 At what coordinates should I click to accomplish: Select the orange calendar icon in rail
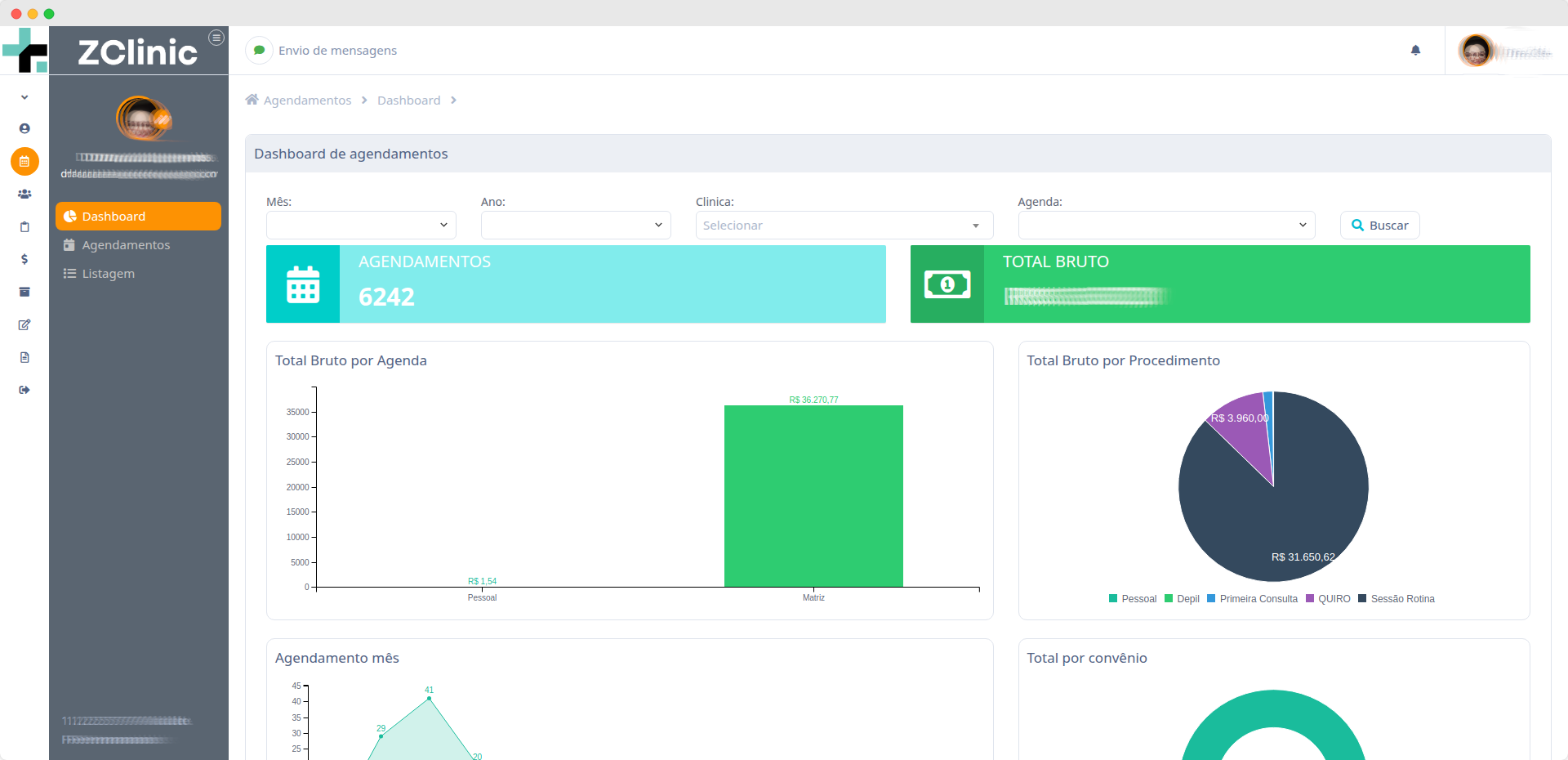(24, 161)
